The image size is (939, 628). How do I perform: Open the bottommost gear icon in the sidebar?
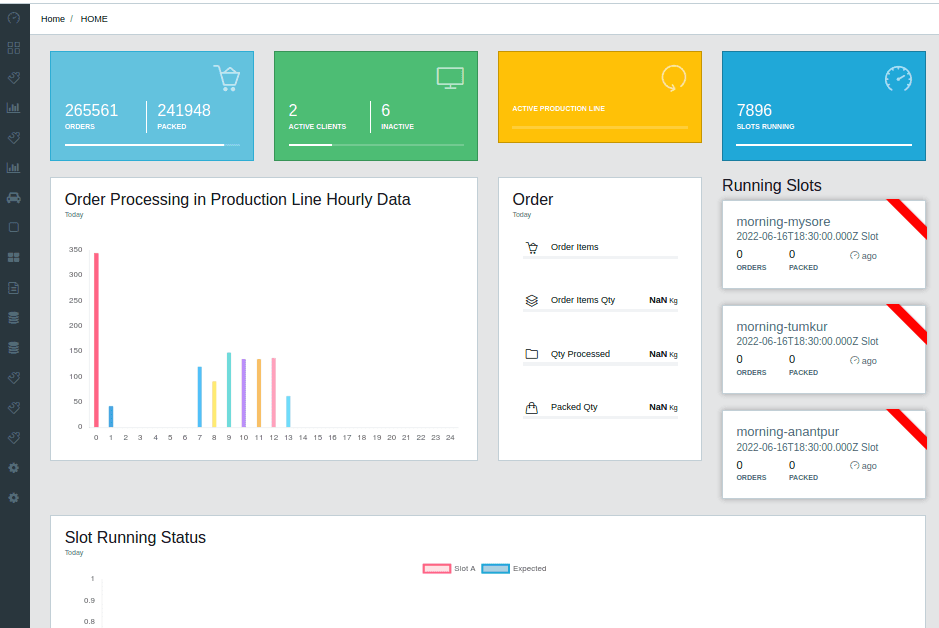coord(14,497)
